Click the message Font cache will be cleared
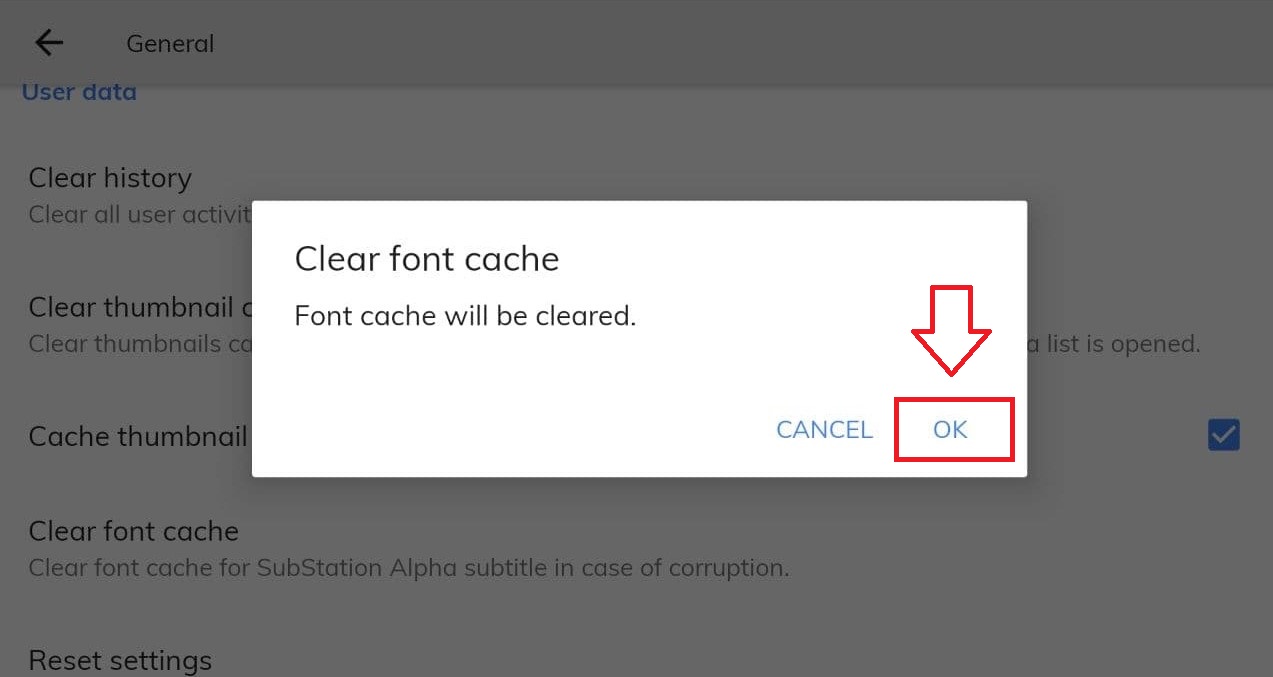 coord(465,316)
